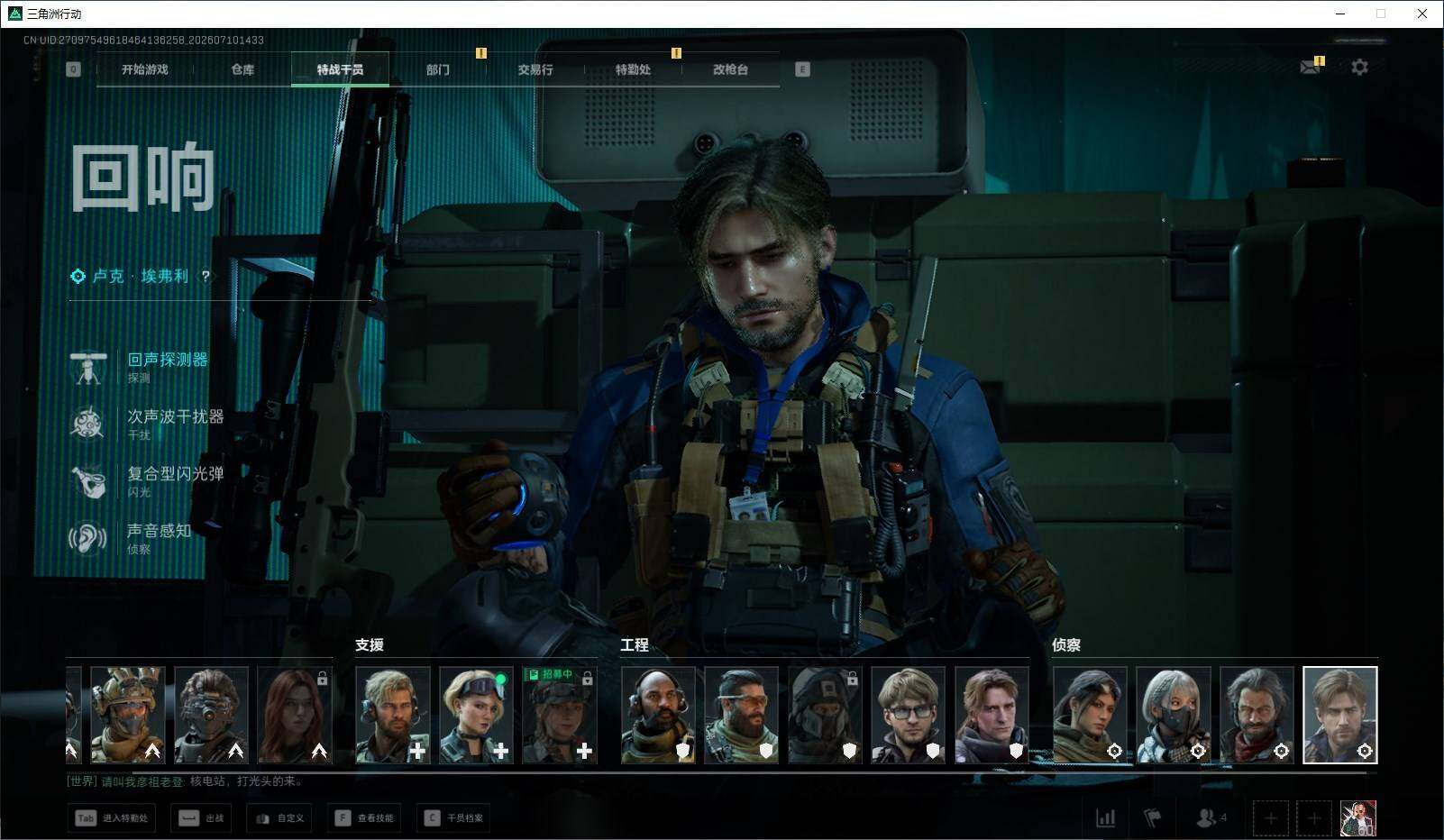Open the friends list icon

[x=1211, y=817]
